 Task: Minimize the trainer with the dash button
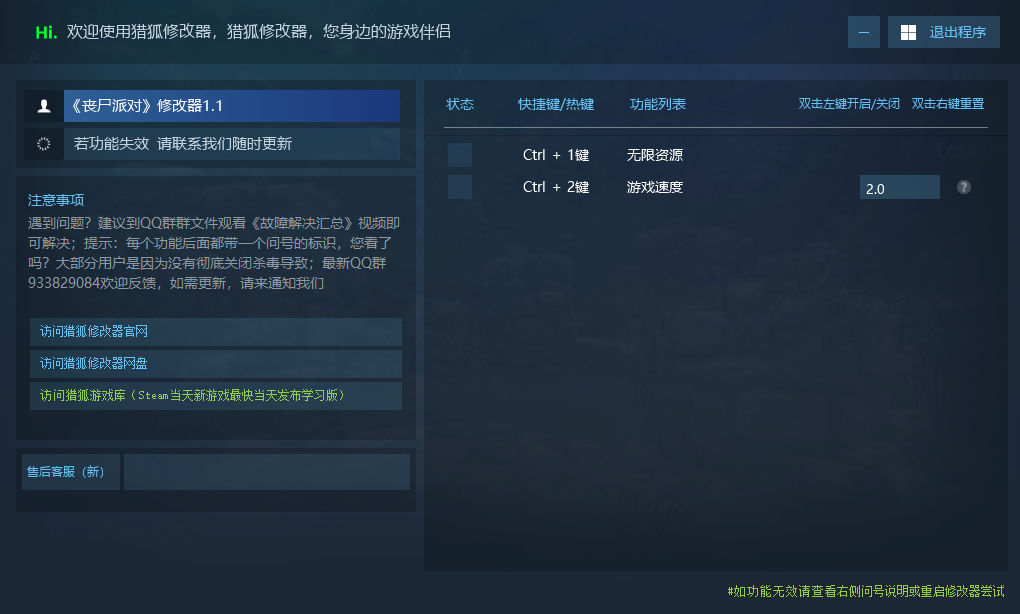[864, 32]
